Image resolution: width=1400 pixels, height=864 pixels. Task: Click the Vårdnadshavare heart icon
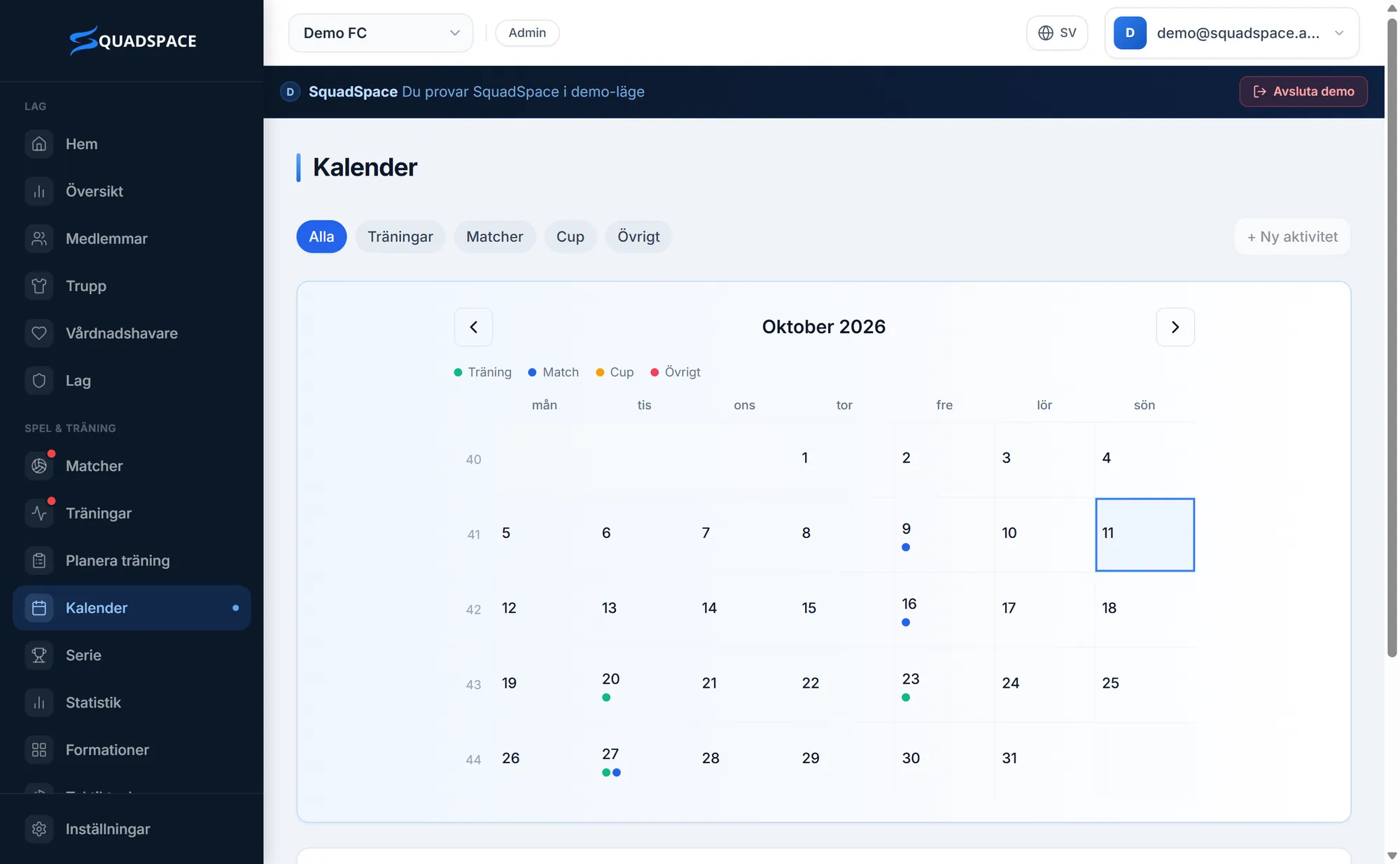pyautogui.click(x=39, y=333)
